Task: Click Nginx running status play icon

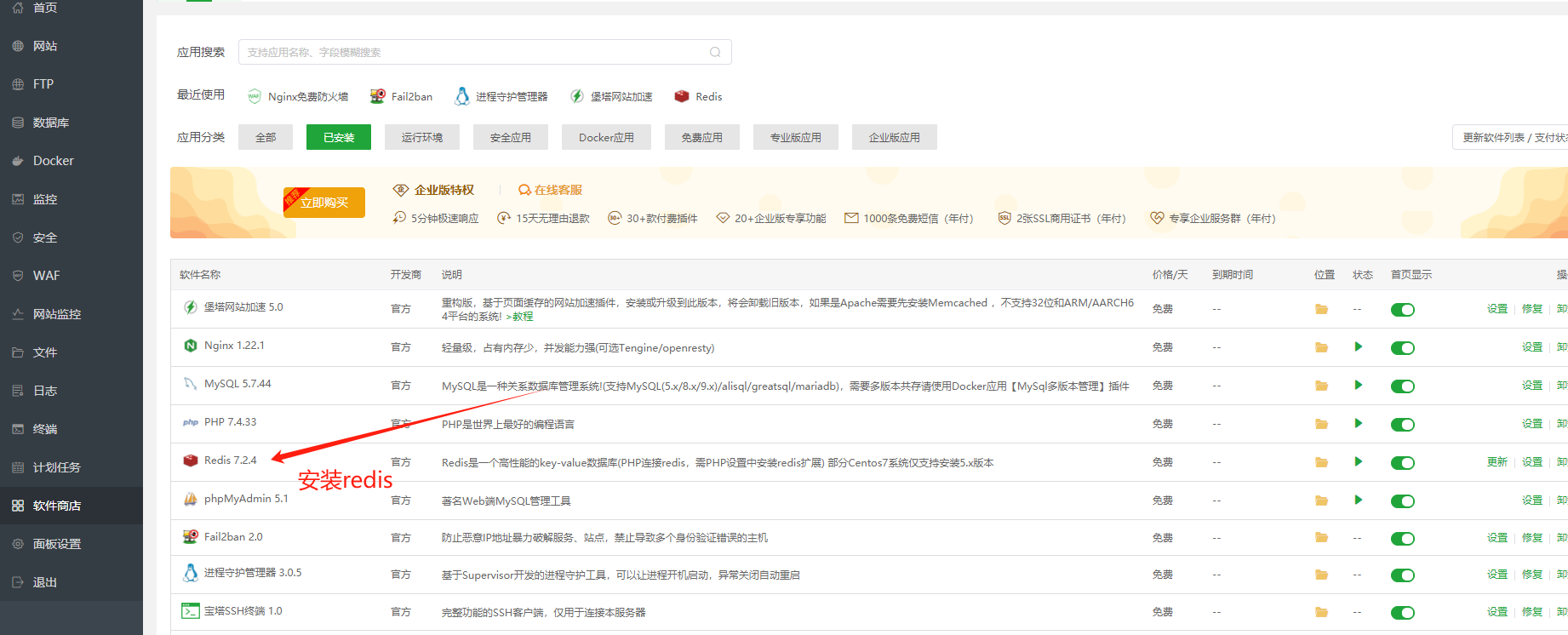Action: click(x=1359, y=346)
